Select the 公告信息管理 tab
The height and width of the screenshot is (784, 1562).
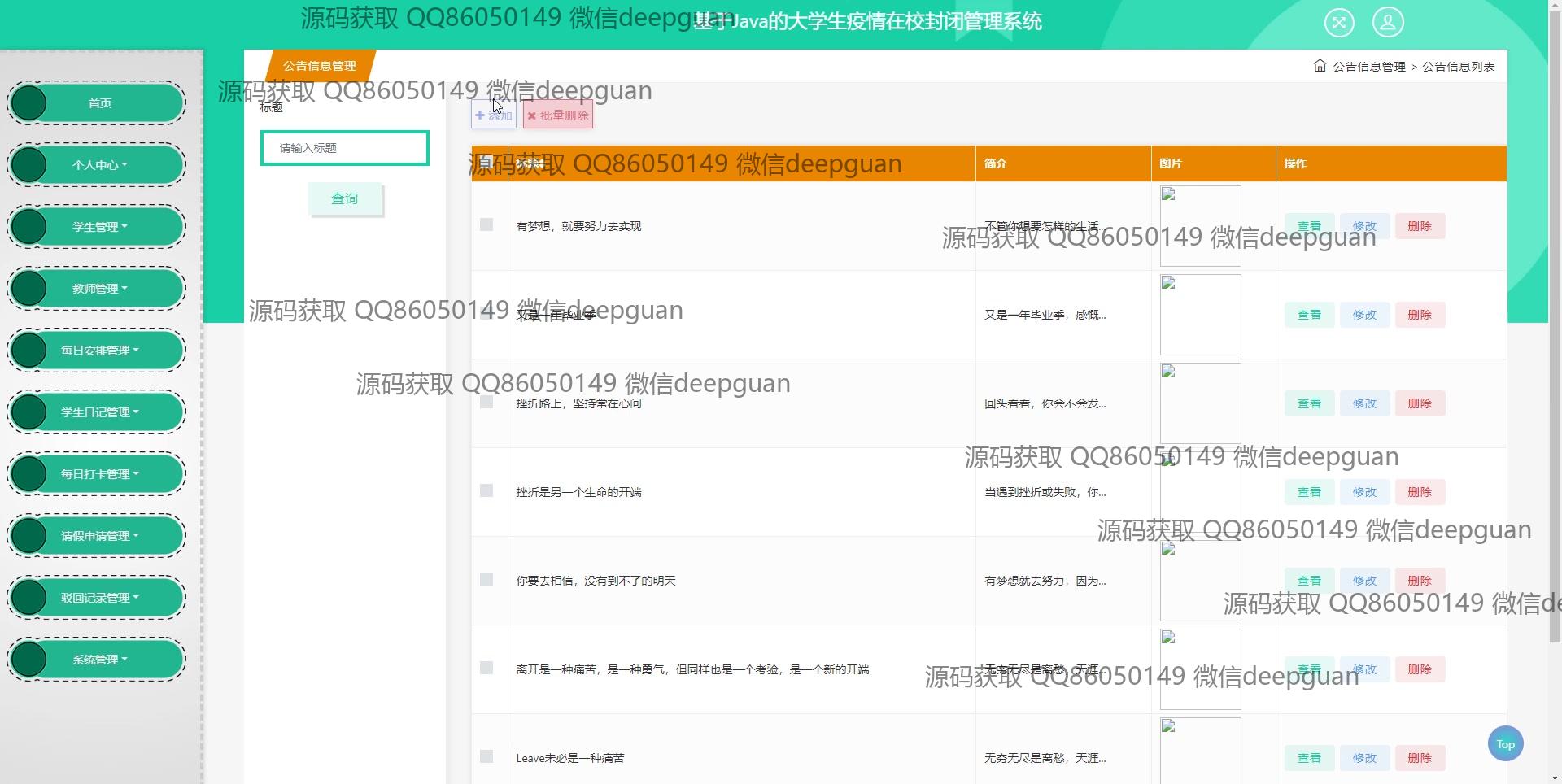[x=320, y=66]
